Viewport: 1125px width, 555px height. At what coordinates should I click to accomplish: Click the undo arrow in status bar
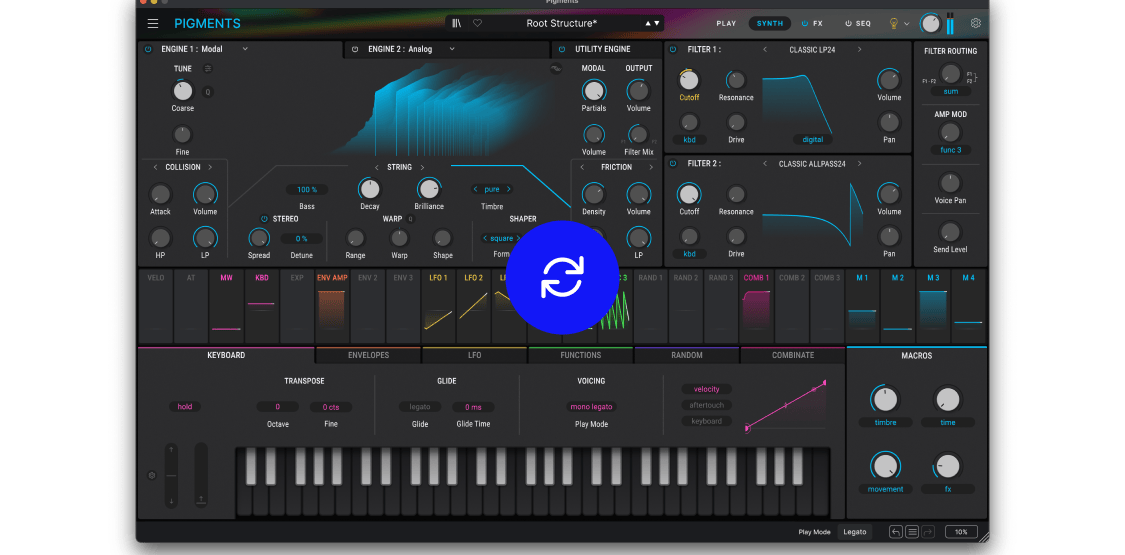(896, 532)
